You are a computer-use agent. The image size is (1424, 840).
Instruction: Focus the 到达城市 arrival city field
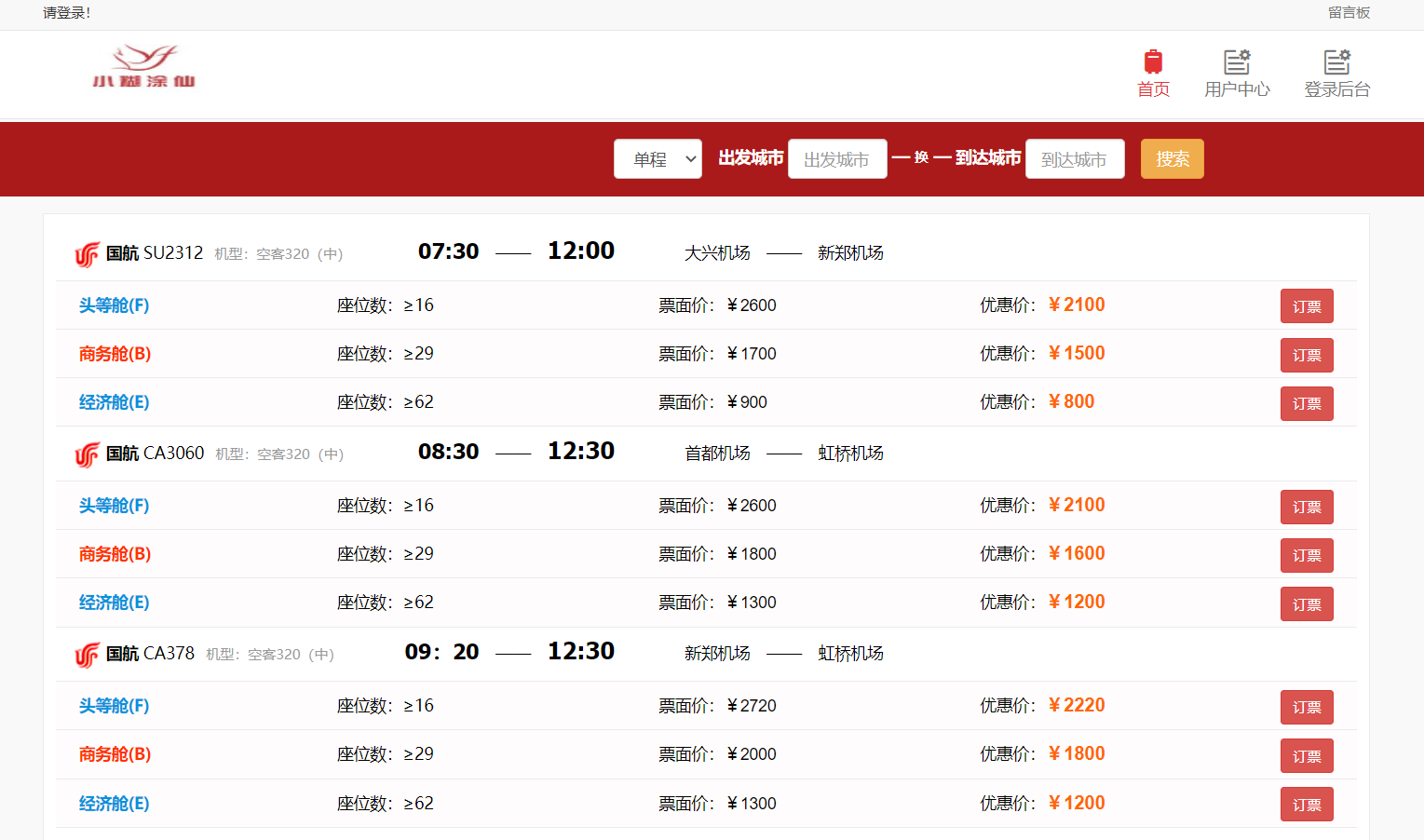pyautogui.click(x=1075, y=159)
